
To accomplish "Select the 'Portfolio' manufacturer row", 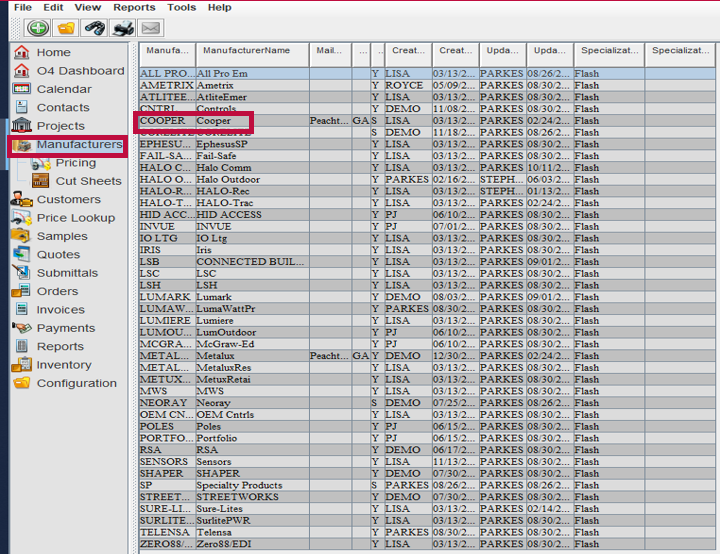I will 427,438.
